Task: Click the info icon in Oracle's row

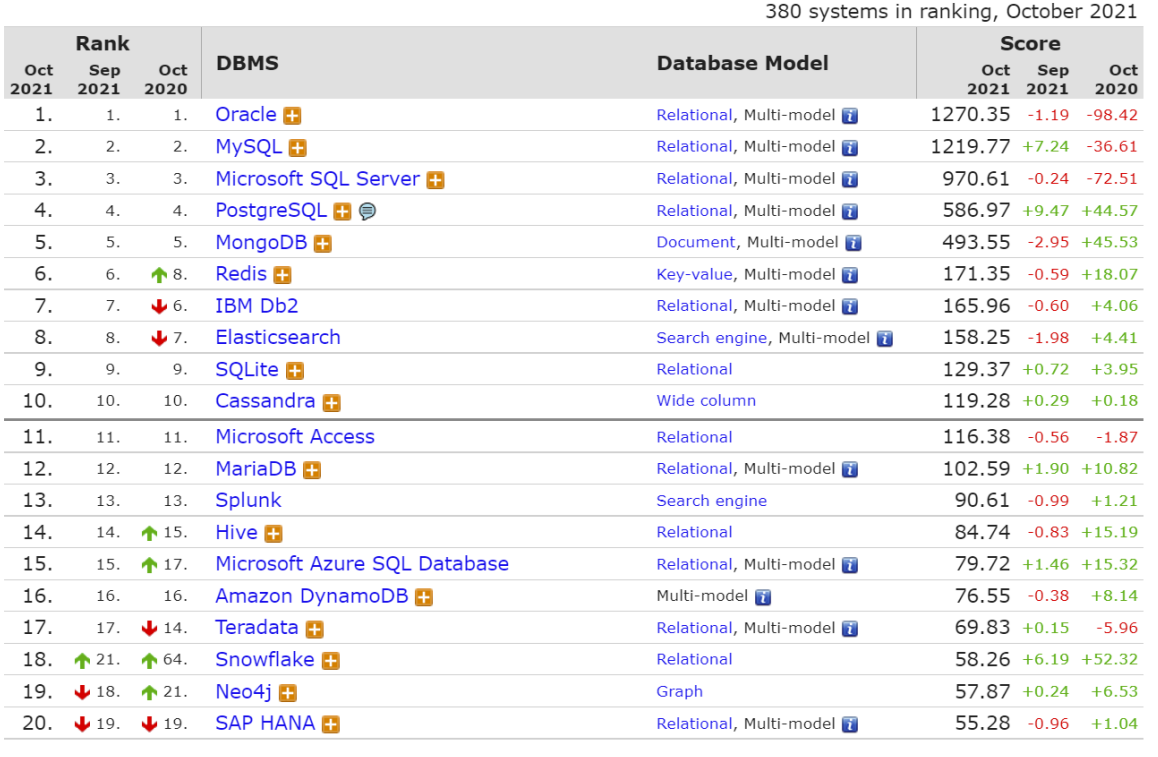Action: pyautogui.click(x=850, y=116)
